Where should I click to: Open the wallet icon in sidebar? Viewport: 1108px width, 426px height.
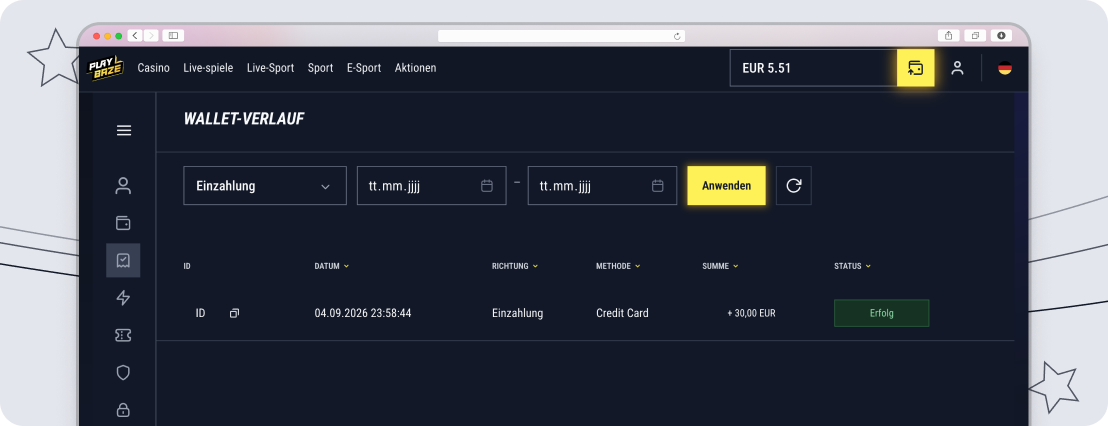point(123,223)
